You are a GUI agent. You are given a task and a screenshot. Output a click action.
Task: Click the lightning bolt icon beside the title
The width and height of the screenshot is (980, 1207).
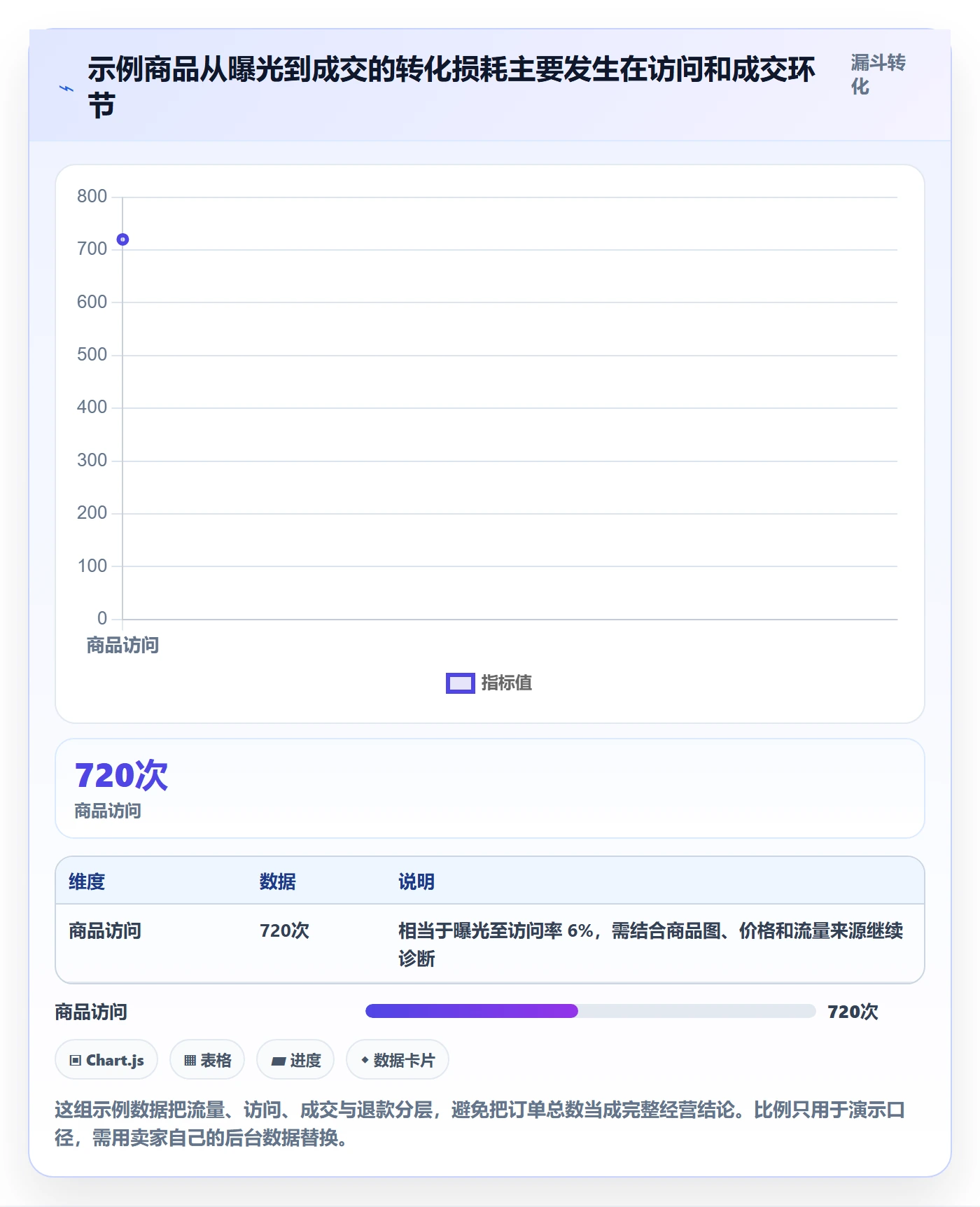tap(66, 89)
